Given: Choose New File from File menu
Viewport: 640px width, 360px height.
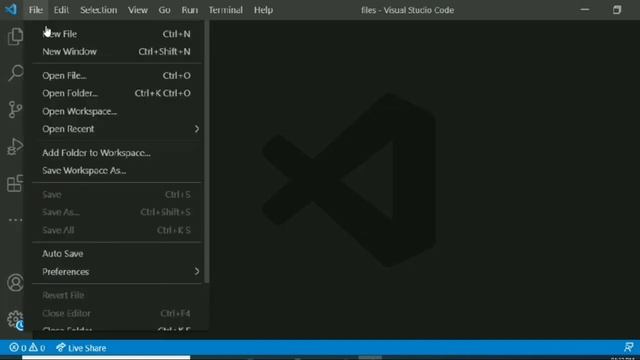Looking at the screenshot, I should (117, 34).
